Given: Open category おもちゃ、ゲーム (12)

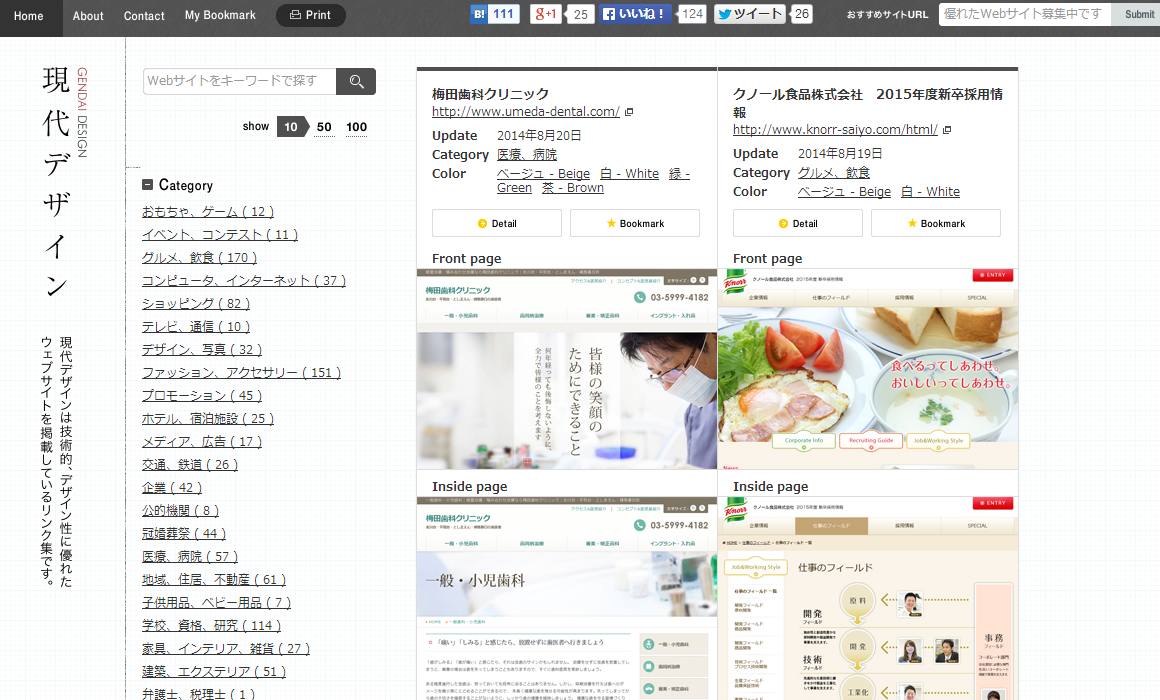Looking at the screenshot, I should click(x=208, y=212).
